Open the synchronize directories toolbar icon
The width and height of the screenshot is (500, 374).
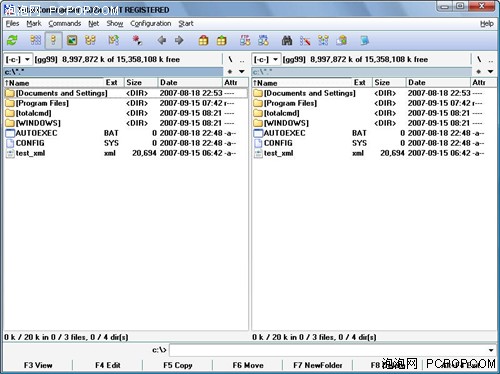pyautogui.click(x=323, y=41)
